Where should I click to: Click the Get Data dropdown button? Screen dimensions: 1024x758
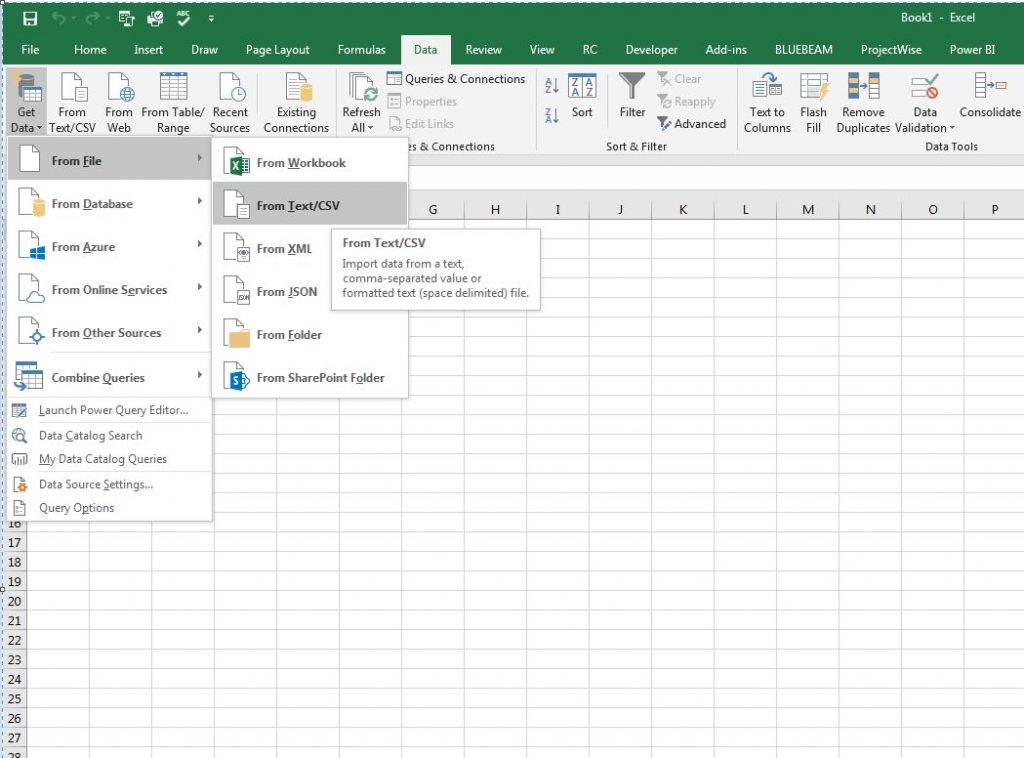click(26, 102)
